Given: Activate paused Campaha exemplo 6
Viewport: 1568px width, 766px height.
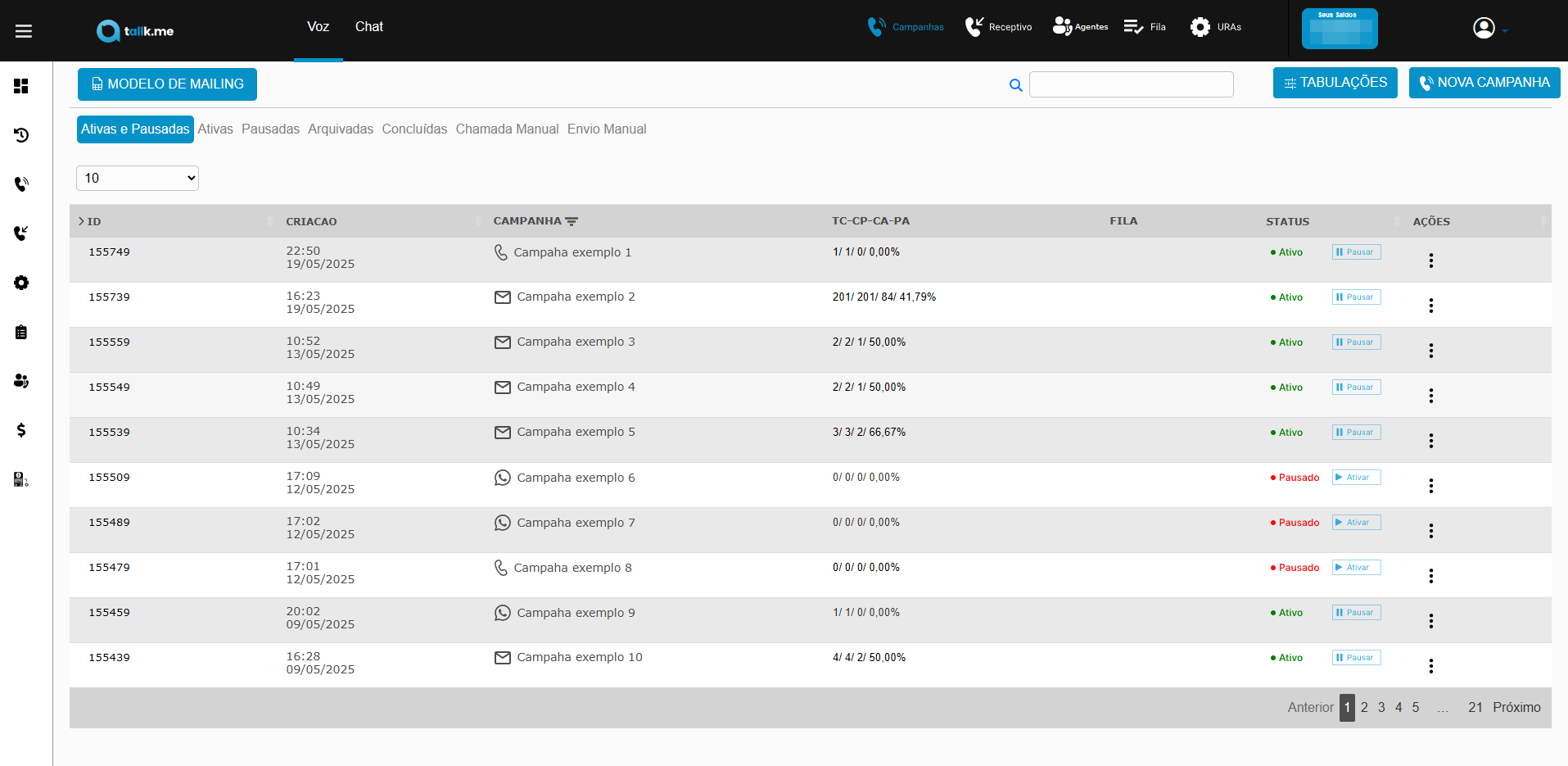Looking at the screenshot, I should (1356, 478).
